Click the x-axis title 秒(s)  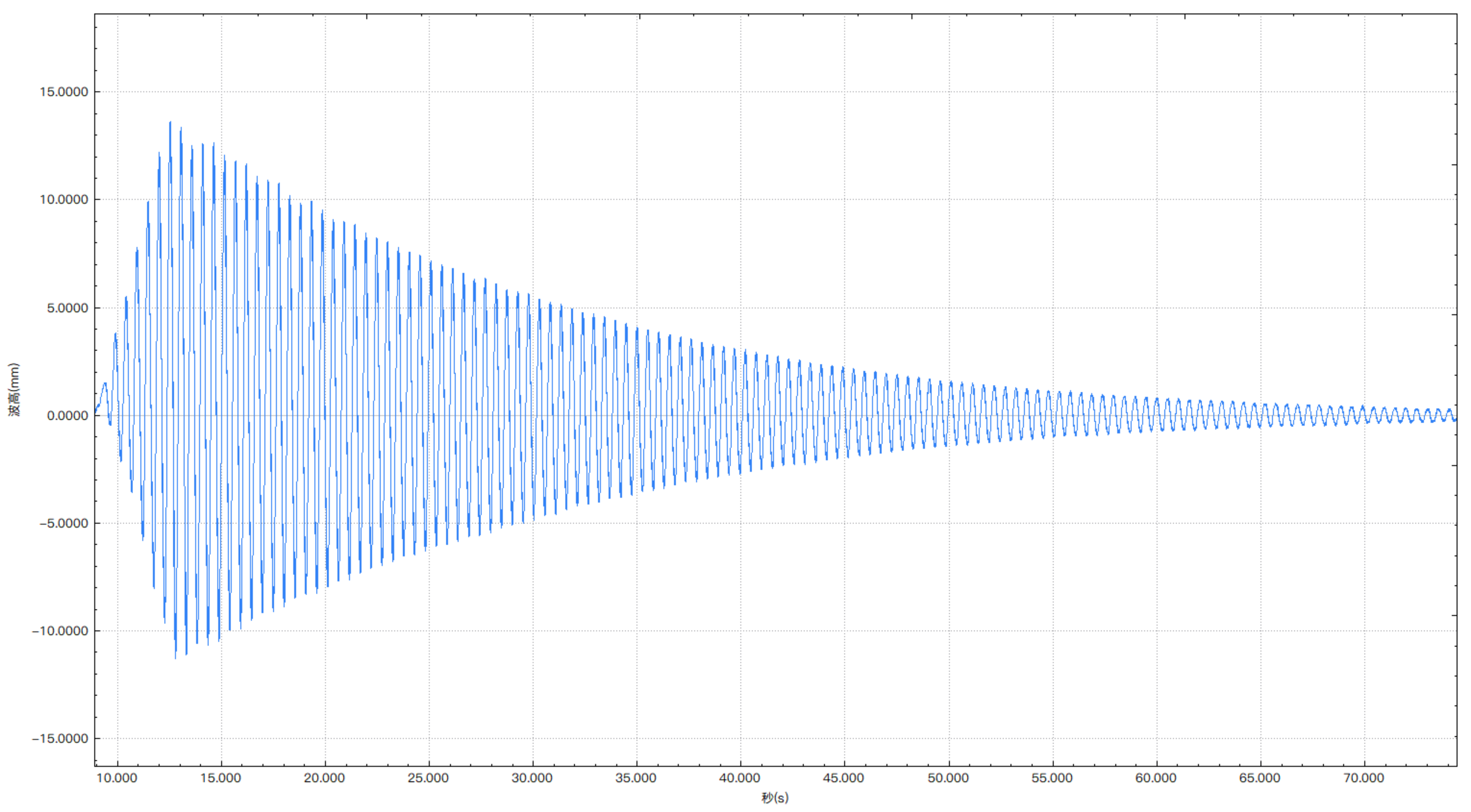point(775,798)
